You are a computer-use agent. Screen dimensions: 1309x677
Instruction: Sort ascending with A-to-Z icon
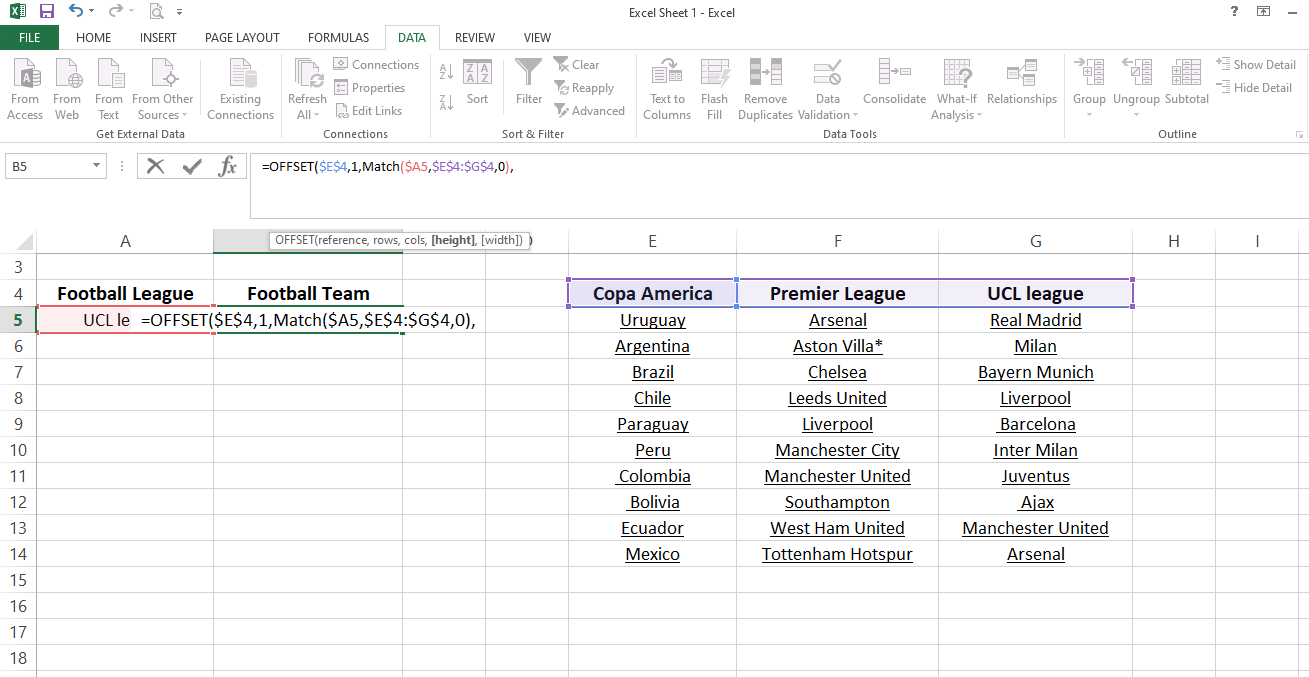(x=446, y=73)
